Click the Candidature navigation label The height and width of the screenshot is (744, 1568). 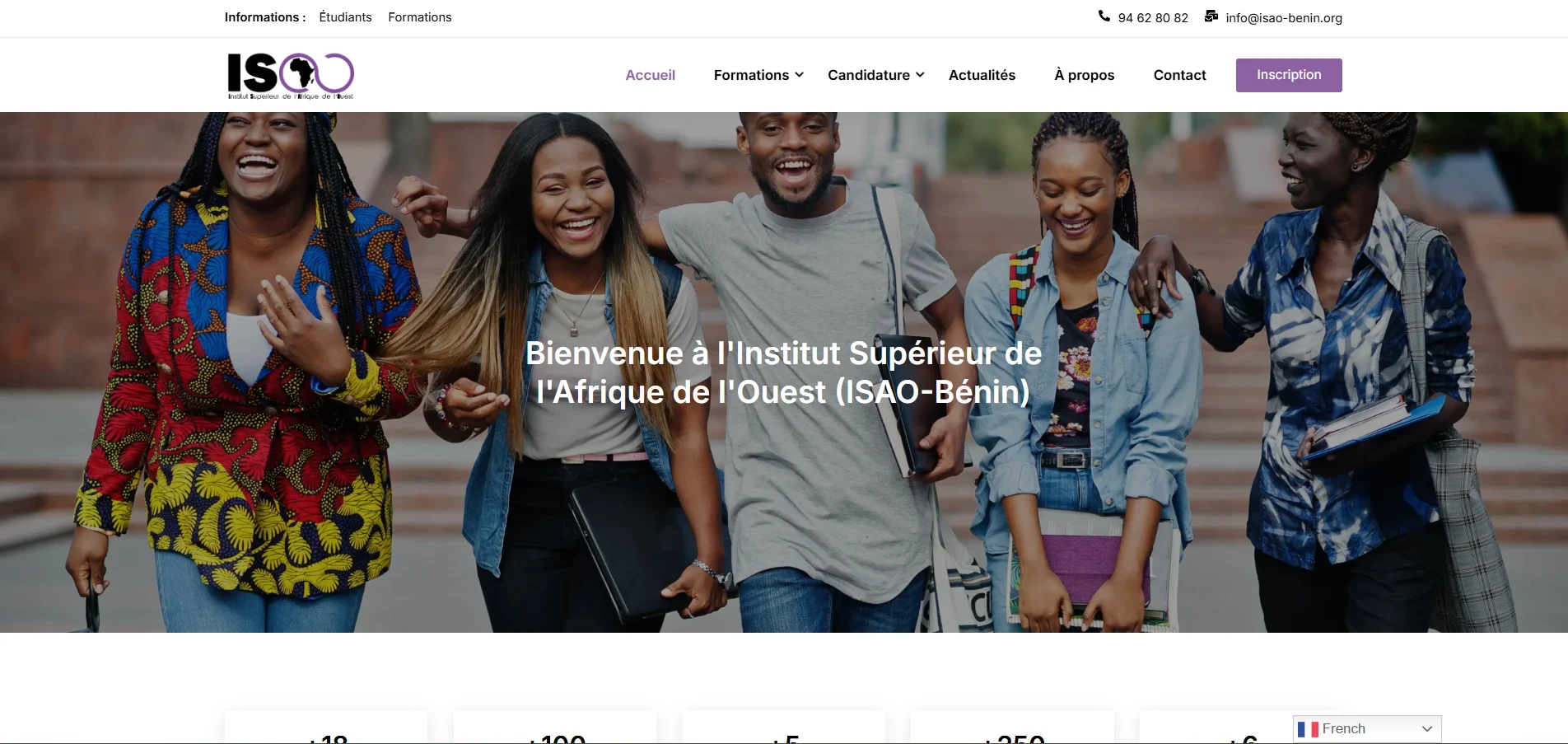point(869,75)
